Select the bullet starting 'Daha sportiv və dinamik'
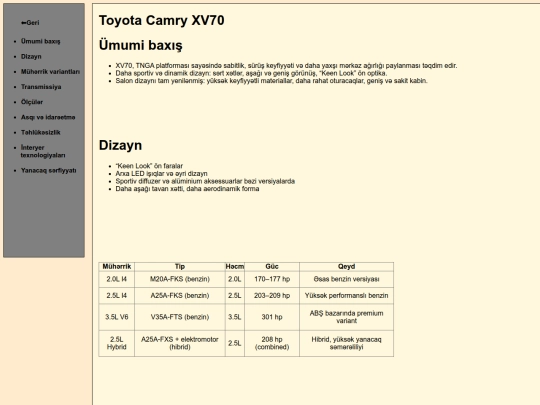 251,73
